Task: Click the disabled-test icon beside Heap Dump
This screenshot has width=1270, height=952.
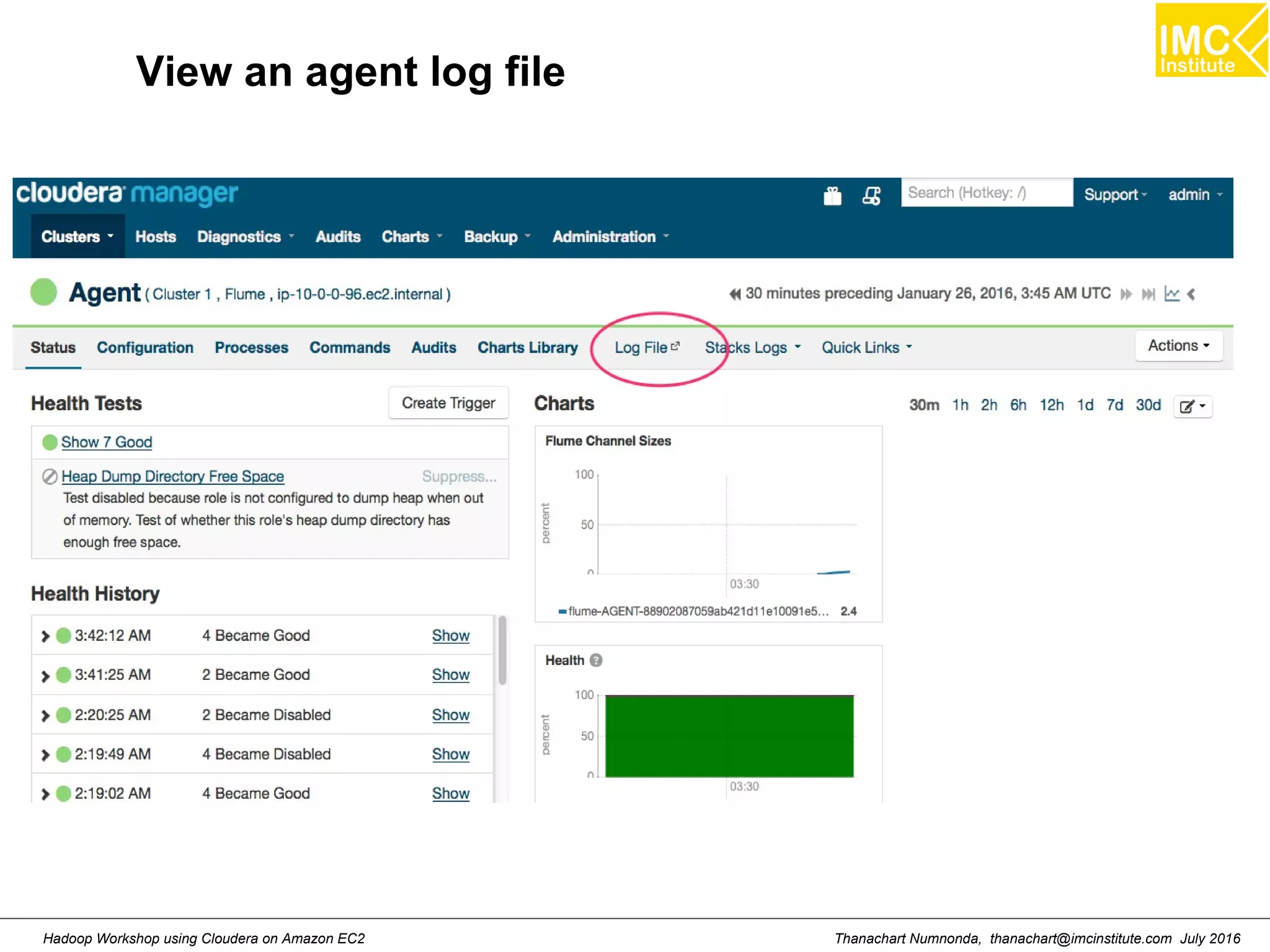Action: (x=50, y=476)
